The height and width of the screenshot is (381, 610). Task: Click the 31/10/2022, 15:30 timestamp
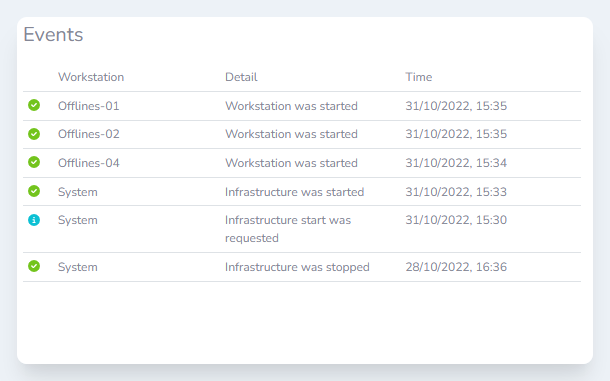tap(456, 220)
